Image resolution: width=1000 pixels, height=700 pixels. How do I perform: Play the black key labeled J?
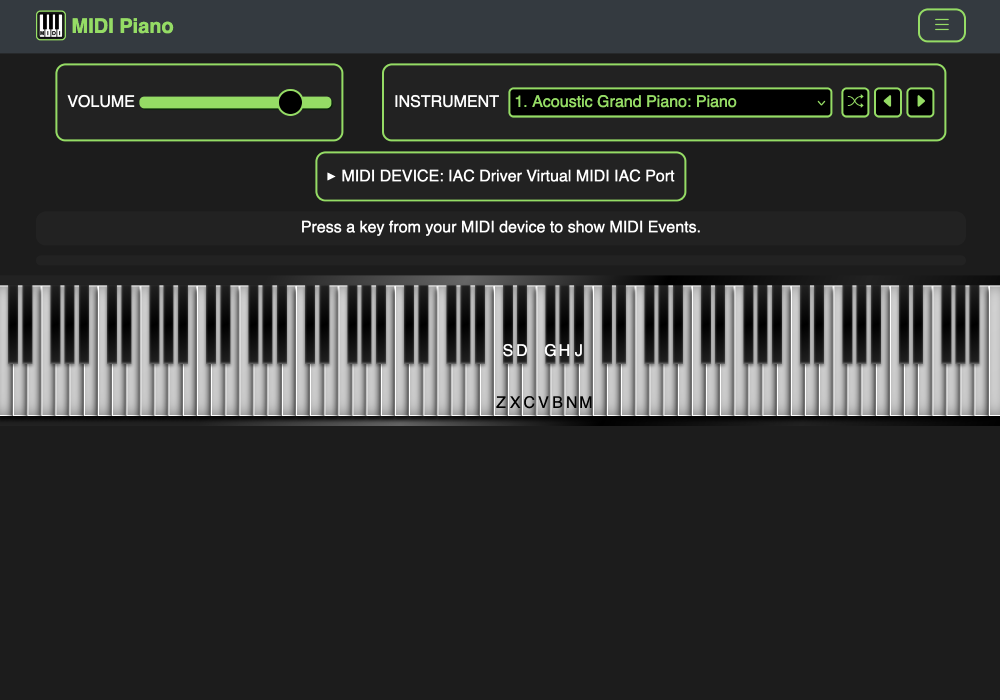click(578, 325)
